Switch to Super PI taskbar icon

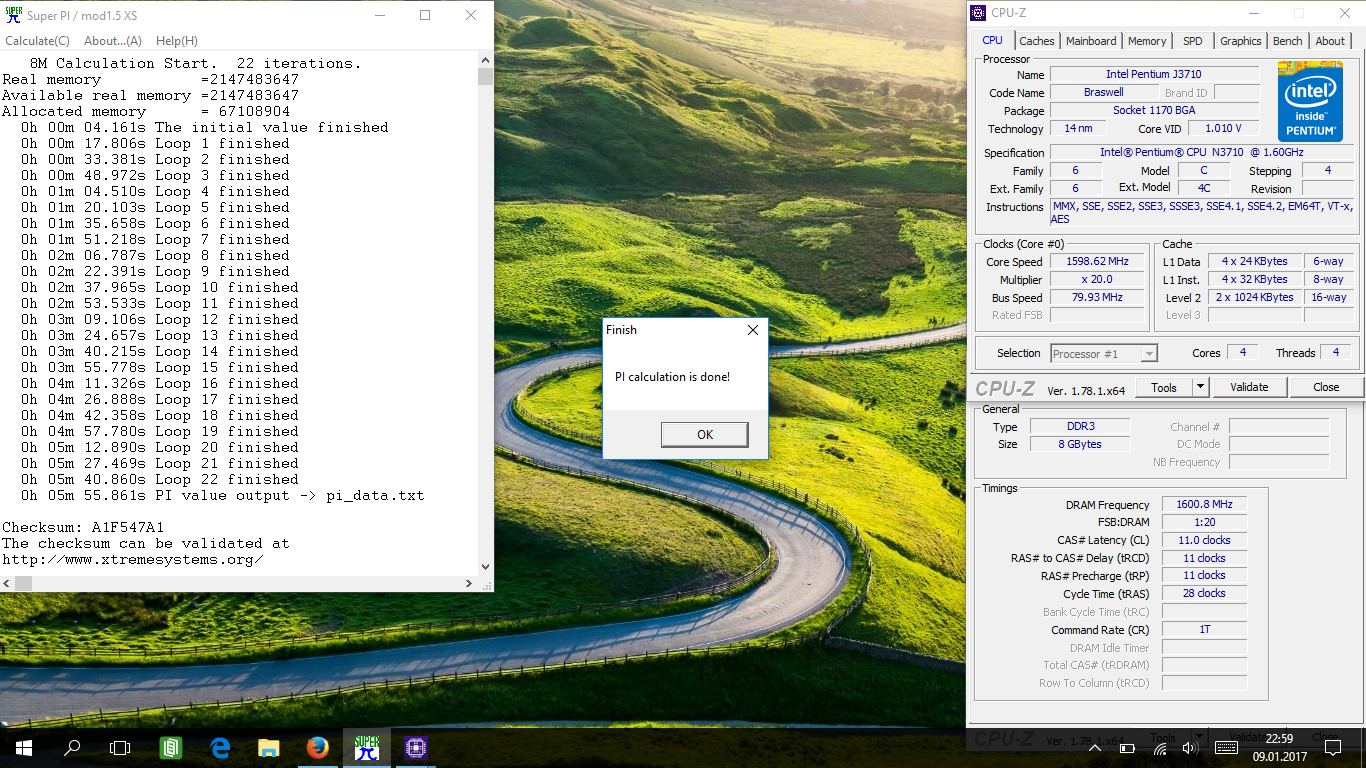[367, 747]
